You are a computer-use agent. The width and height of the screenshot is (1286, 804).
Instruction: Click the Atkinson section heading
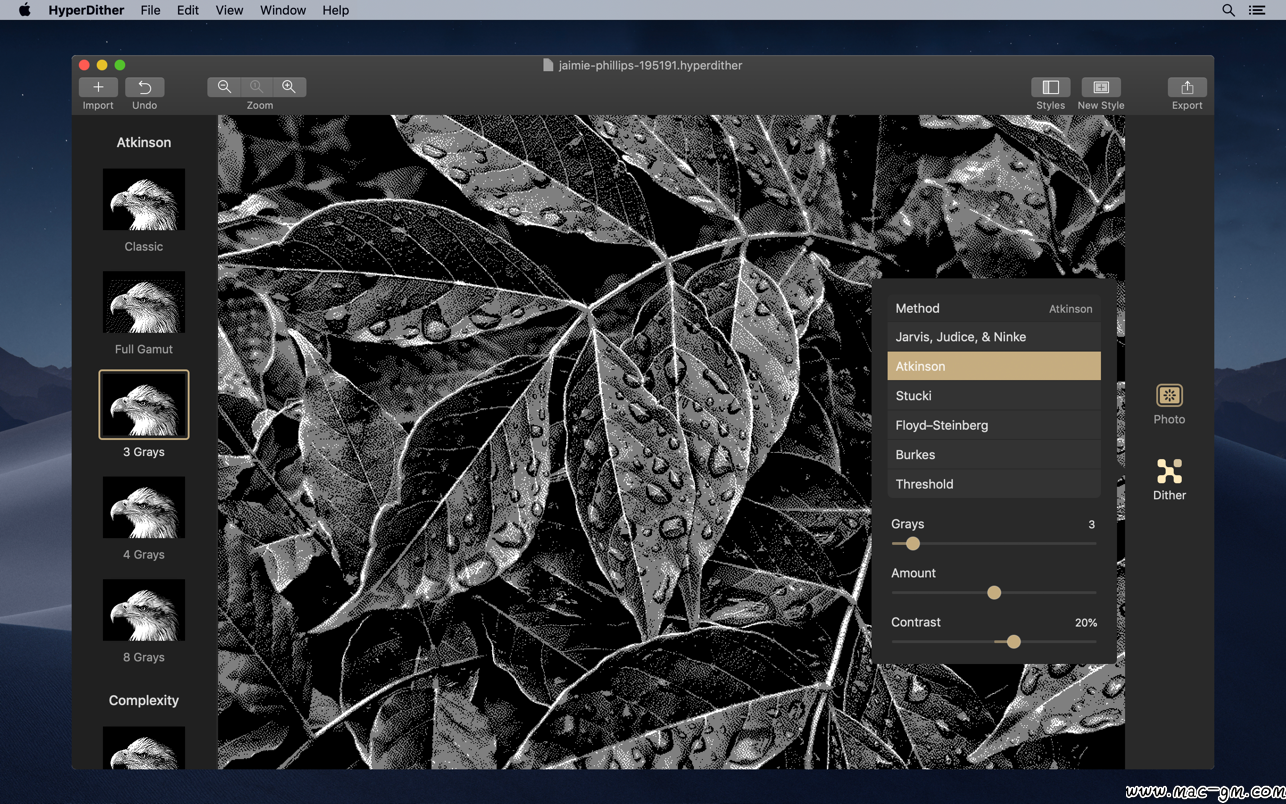click(x=144, y=143)
